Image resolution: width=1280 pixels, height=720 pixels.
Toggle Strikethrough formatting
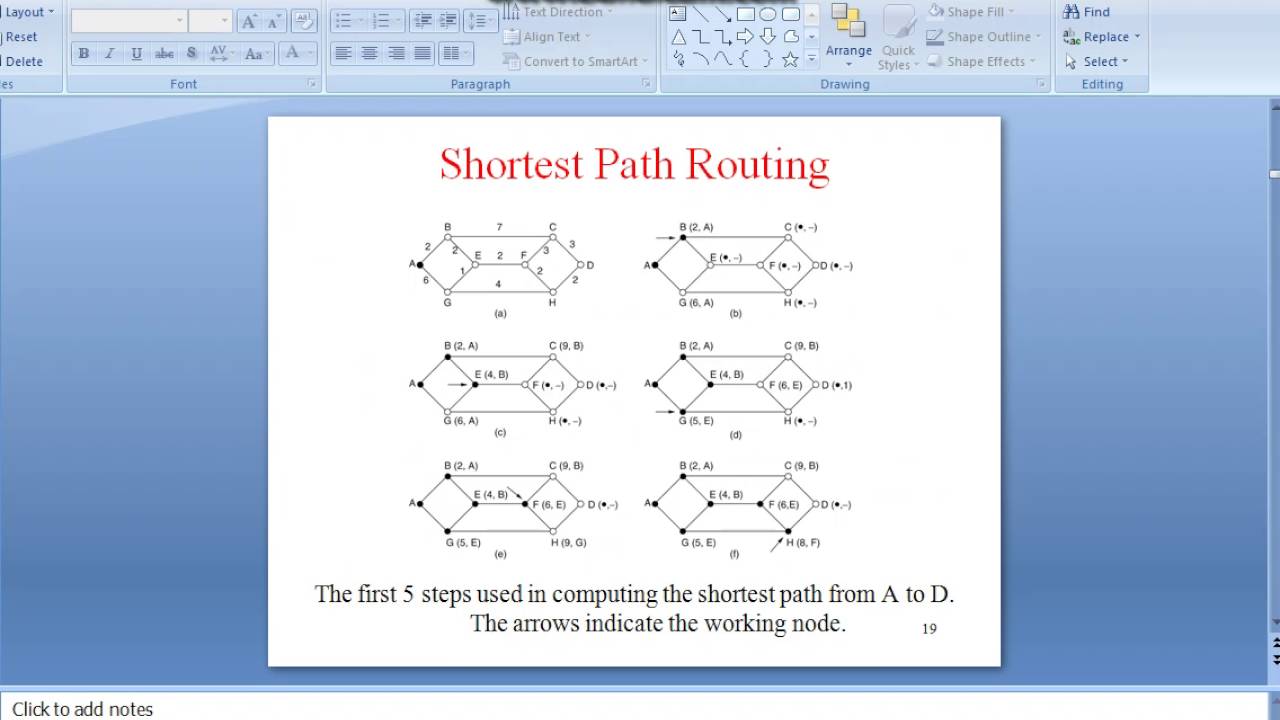point(164,54)
